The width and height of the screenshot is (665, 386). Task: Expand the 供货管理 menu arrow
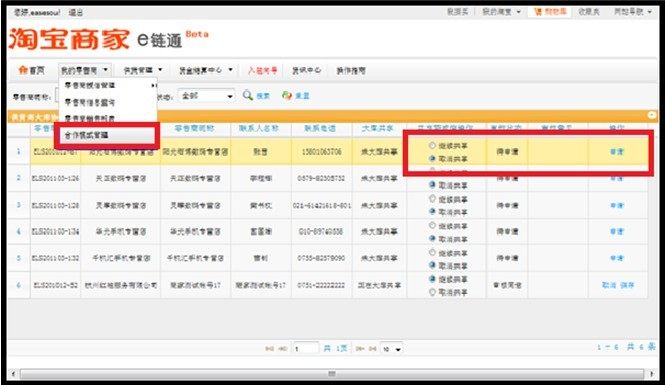160,70
